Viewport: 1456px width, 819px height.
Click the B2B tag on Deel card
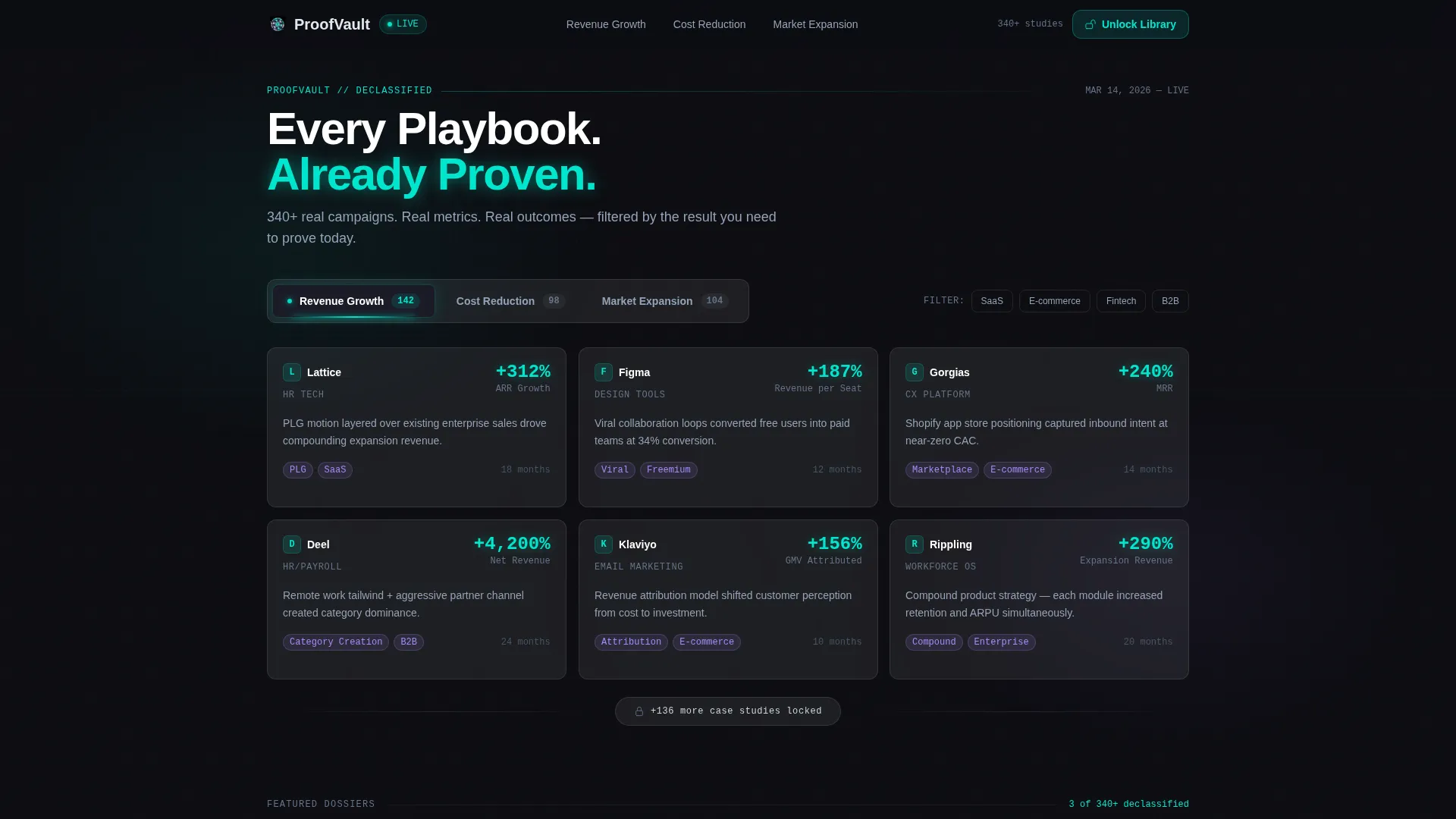click(x=409, y=642)
